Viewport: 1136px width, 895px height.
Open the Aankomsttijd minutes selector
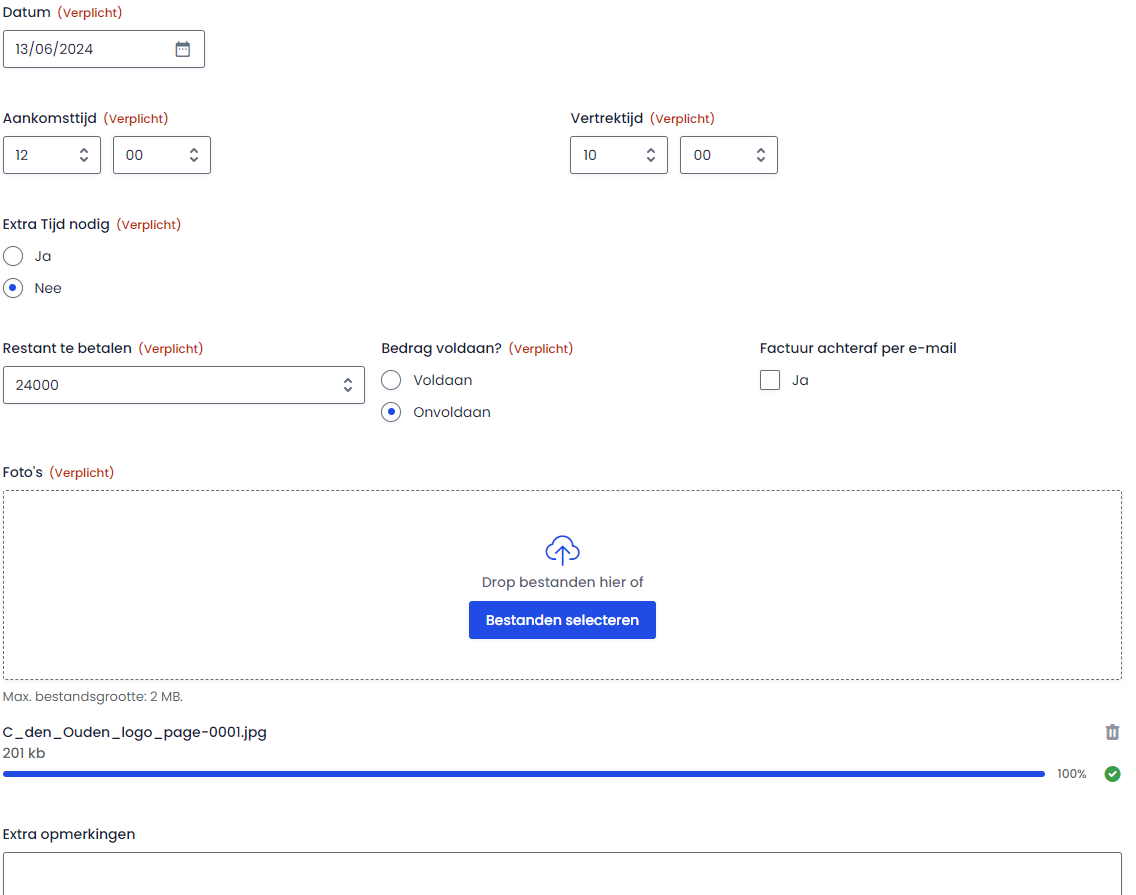(162, 155)
